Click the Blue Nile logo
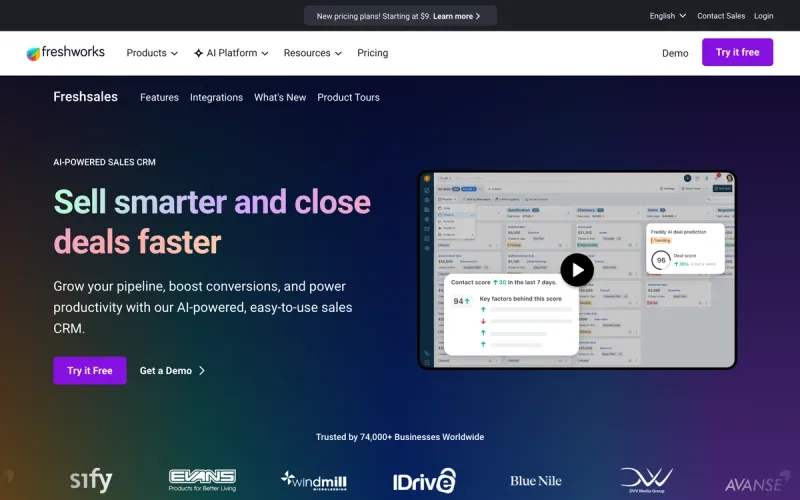 click(536, 481)
